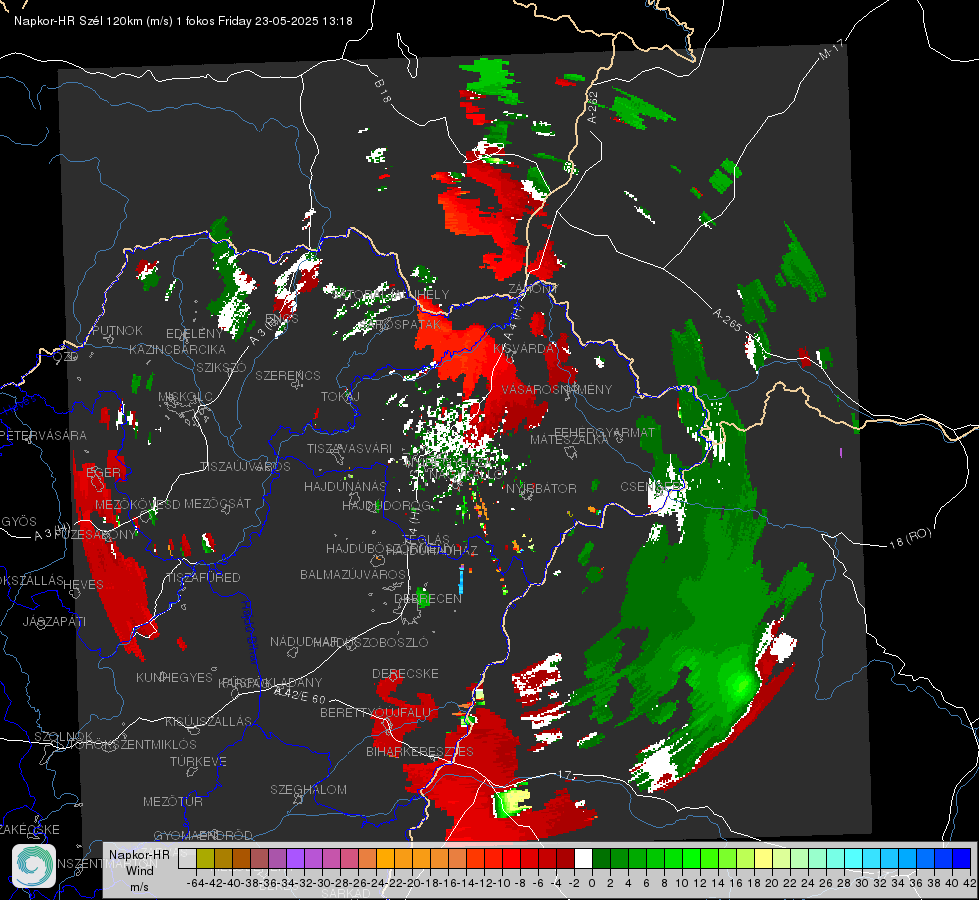Click the dark green swatch labelled 0
This screenshot has height=900, width=979.
point(601,859)
